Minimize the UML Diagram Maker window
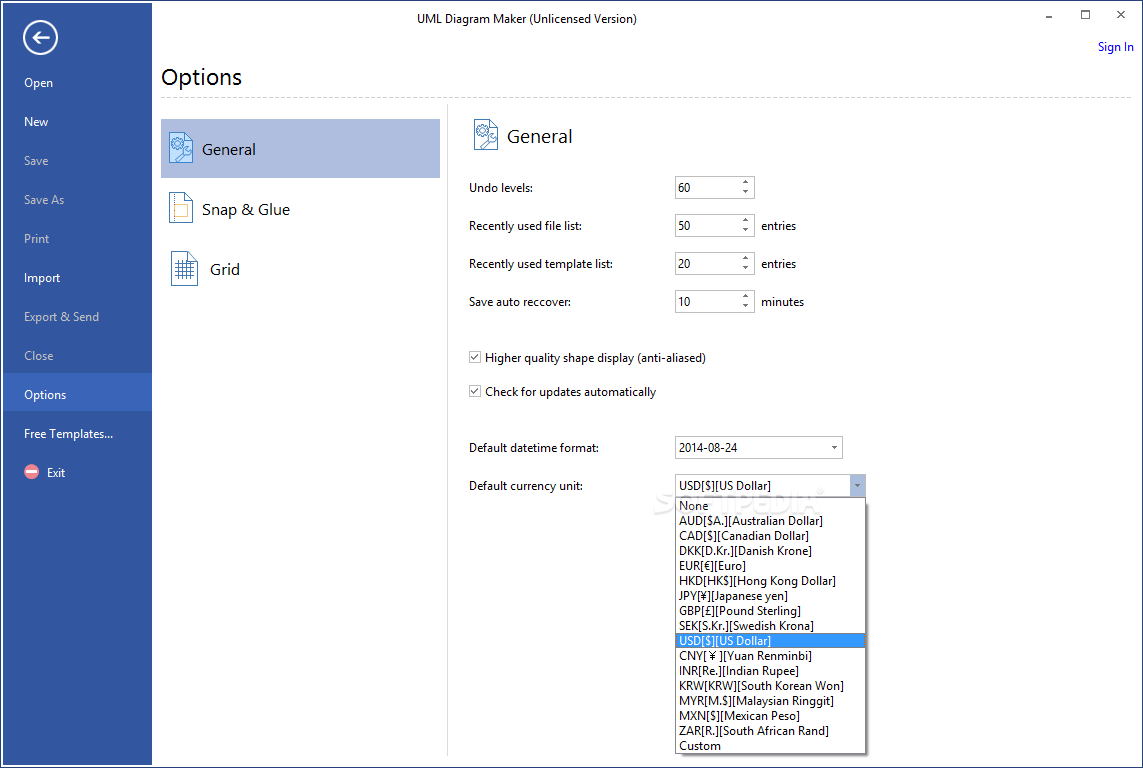This screenshot has width=1143, height=768. [1049, 15]
